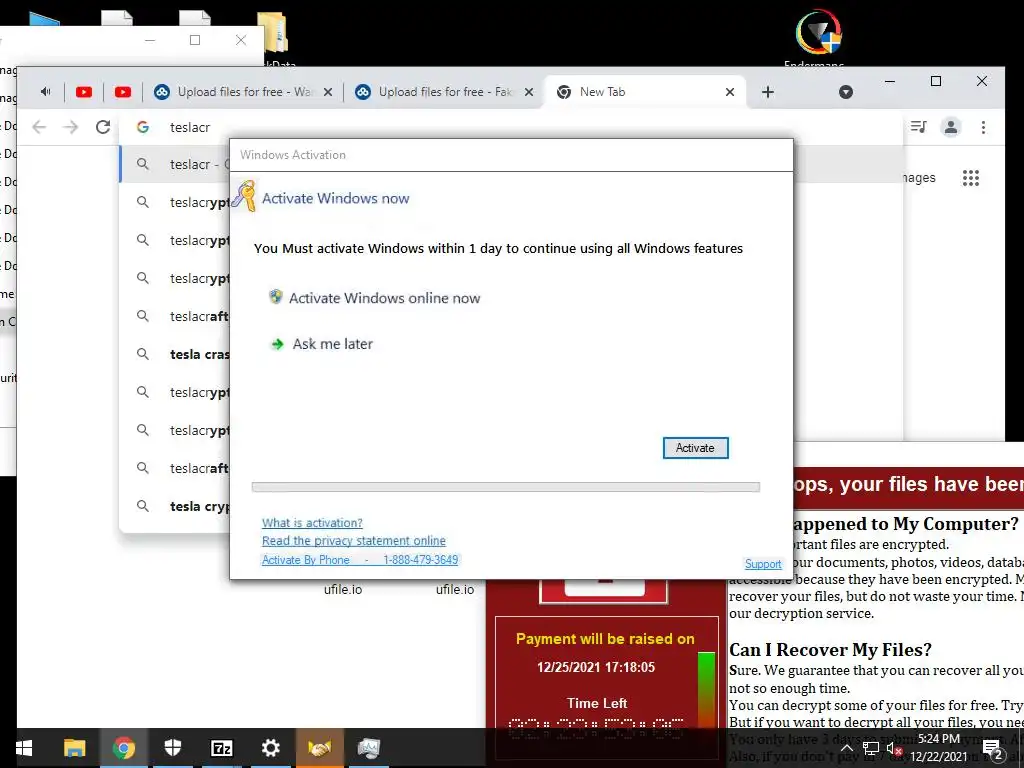
Task: Select the 'teslacr -' top suggestion
Action: click(x=175, y=164)
